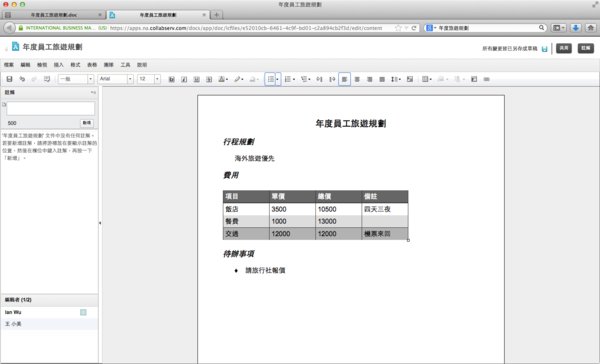
Task: Open the 插入 menu
Action: (x=59, y=65)
